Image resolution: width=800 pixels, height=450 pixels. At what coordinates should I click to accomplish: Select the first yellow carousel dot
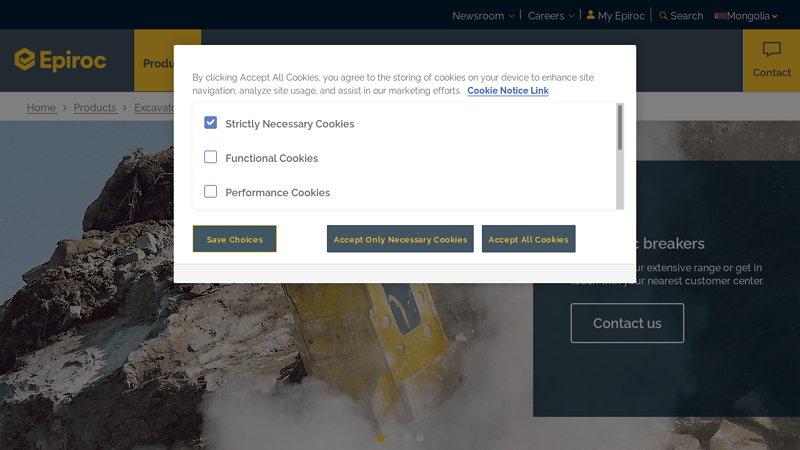coord(381,438)
